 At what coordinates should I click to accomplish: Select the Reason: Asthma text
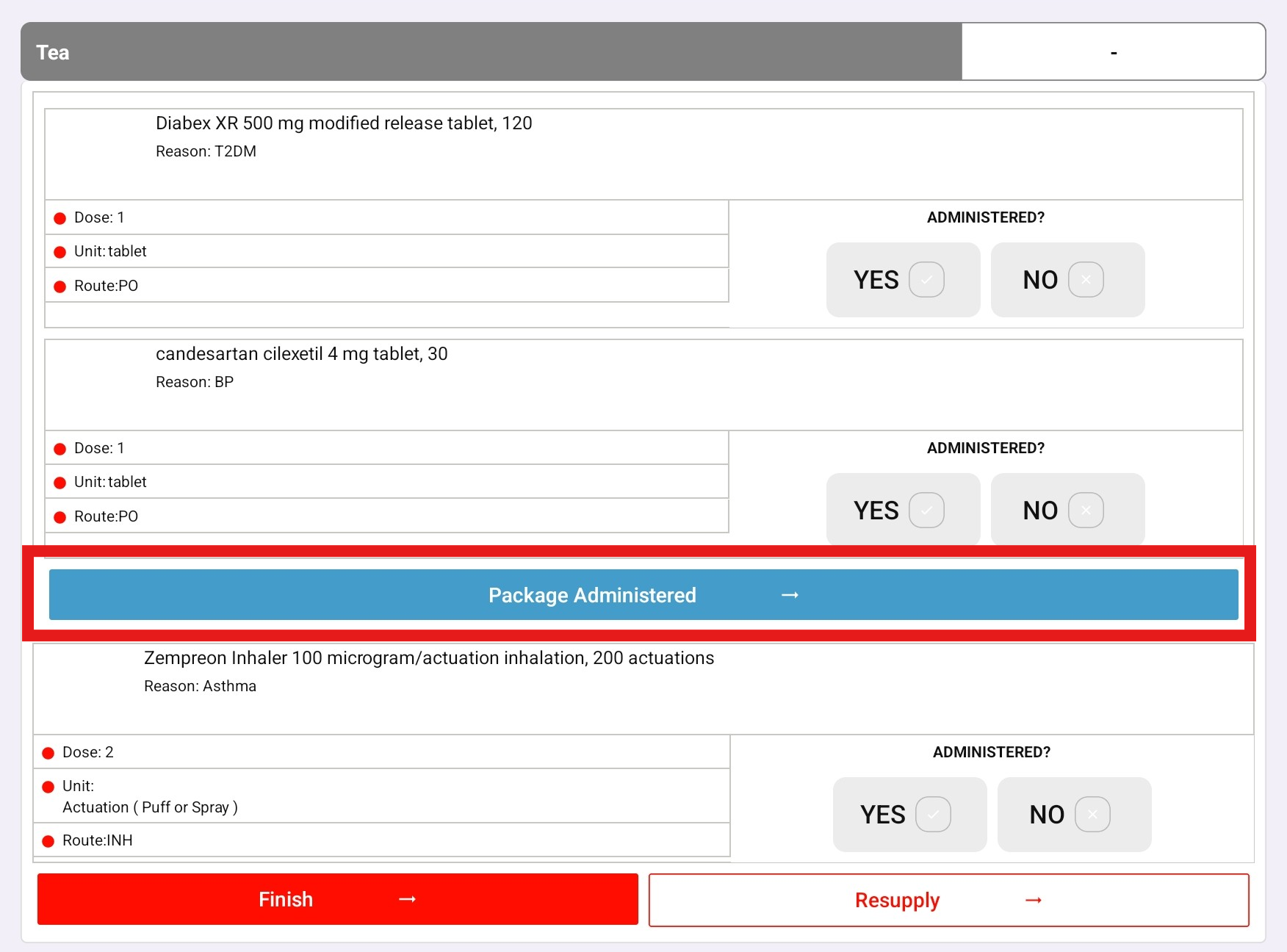tap(200, 686)
